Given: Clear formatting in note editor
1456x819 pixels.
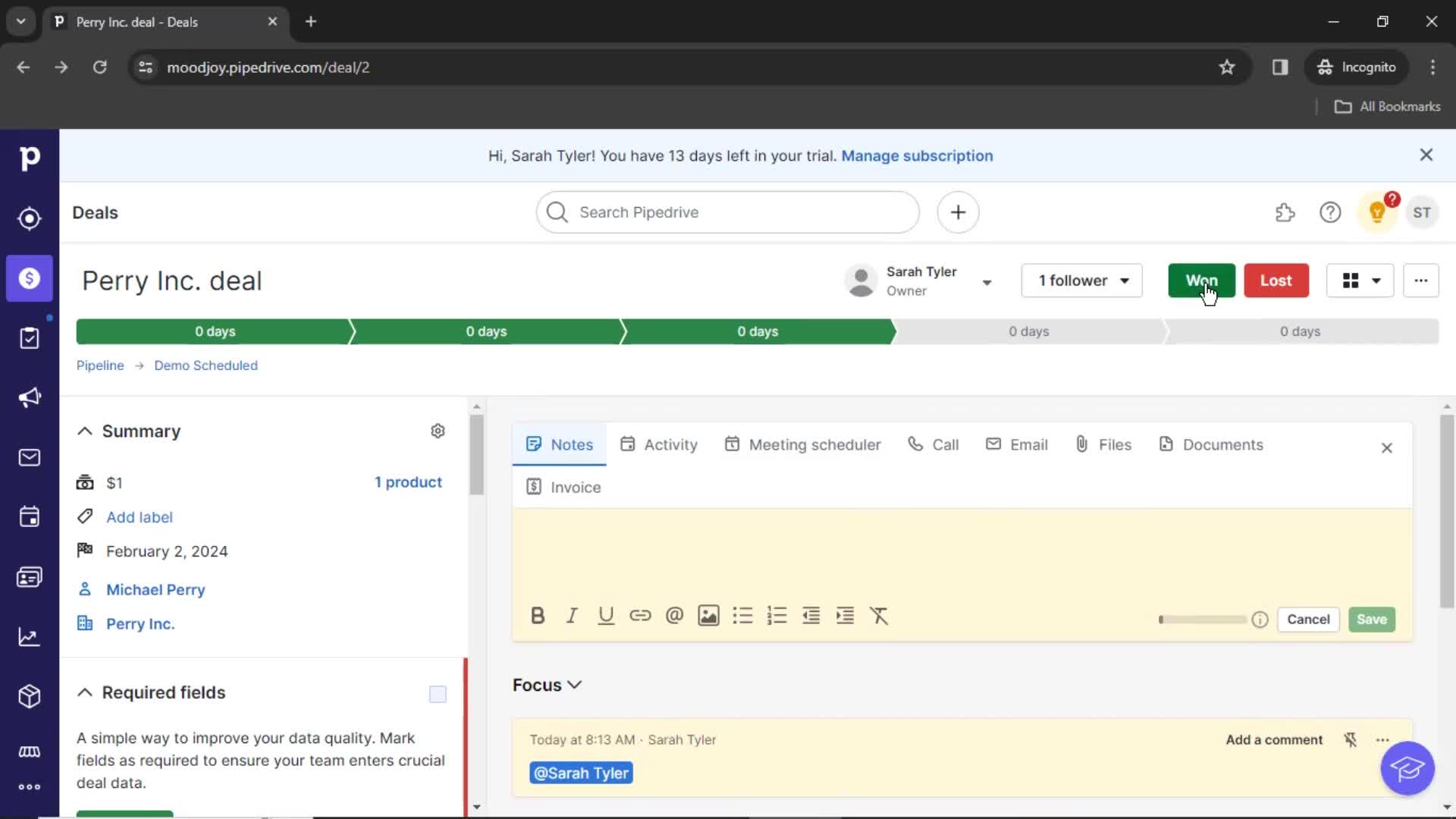Looking at the screenshot, I should pyautogui.click(x=879, y=616).
